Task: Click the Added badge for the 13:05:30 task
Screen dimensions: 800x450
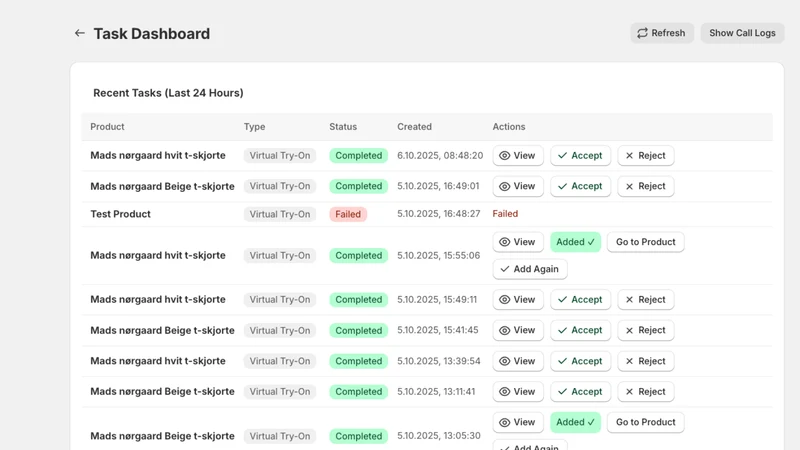Action: (575, 422)
